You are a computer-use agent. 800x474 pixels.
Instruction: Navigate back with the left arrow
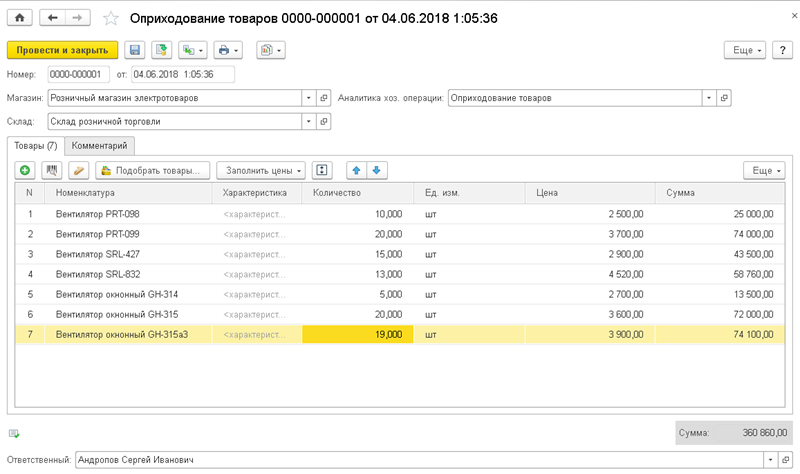point(52,18)
